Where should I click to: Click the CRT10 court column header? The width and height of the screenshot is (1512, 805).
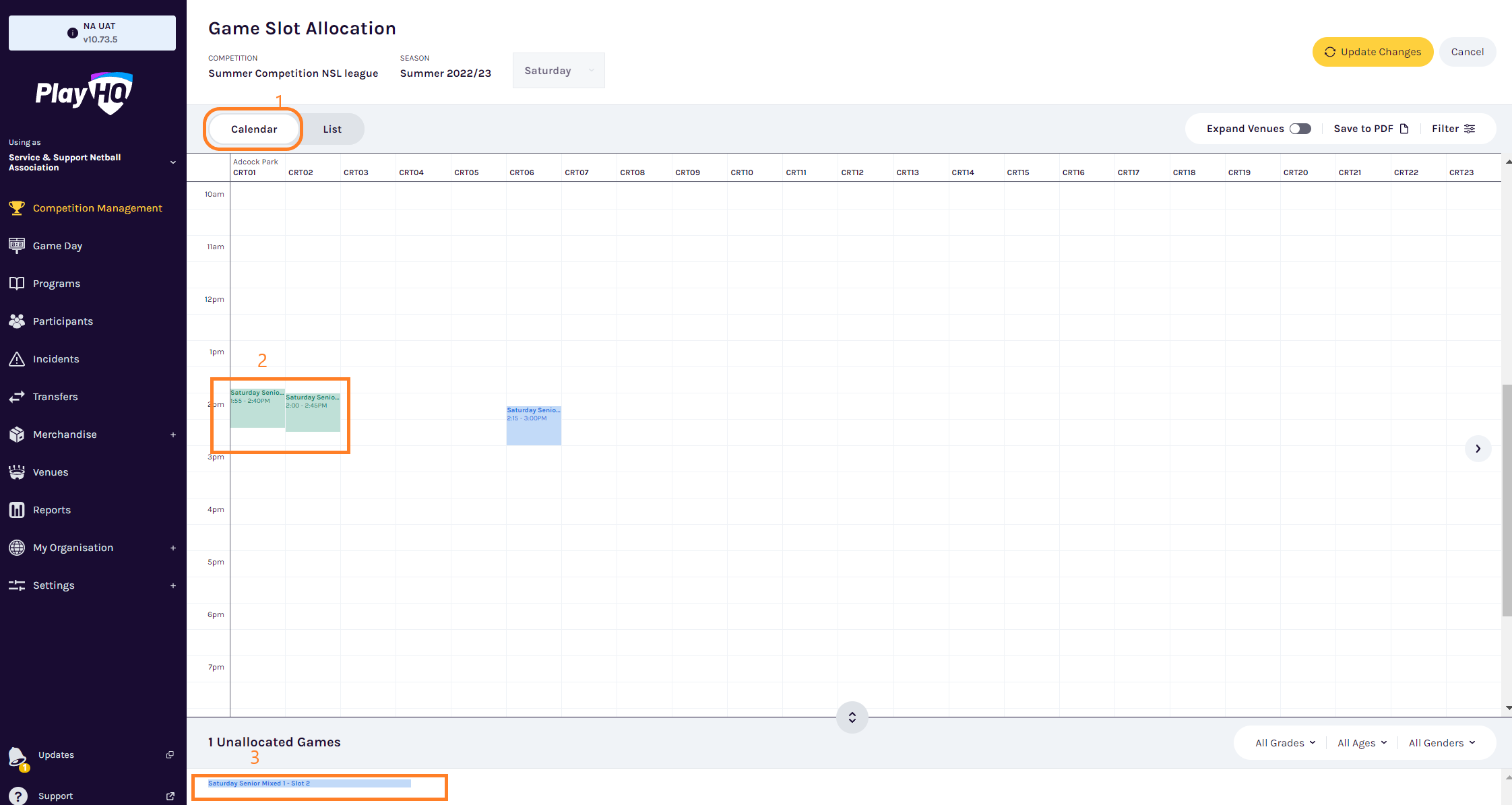coord(742,172)
